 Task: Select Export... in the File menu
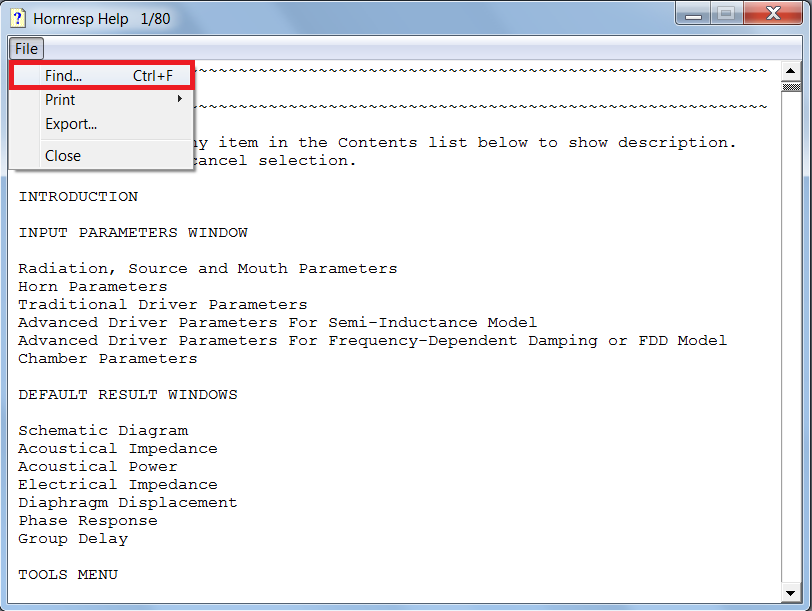(102, 124)
